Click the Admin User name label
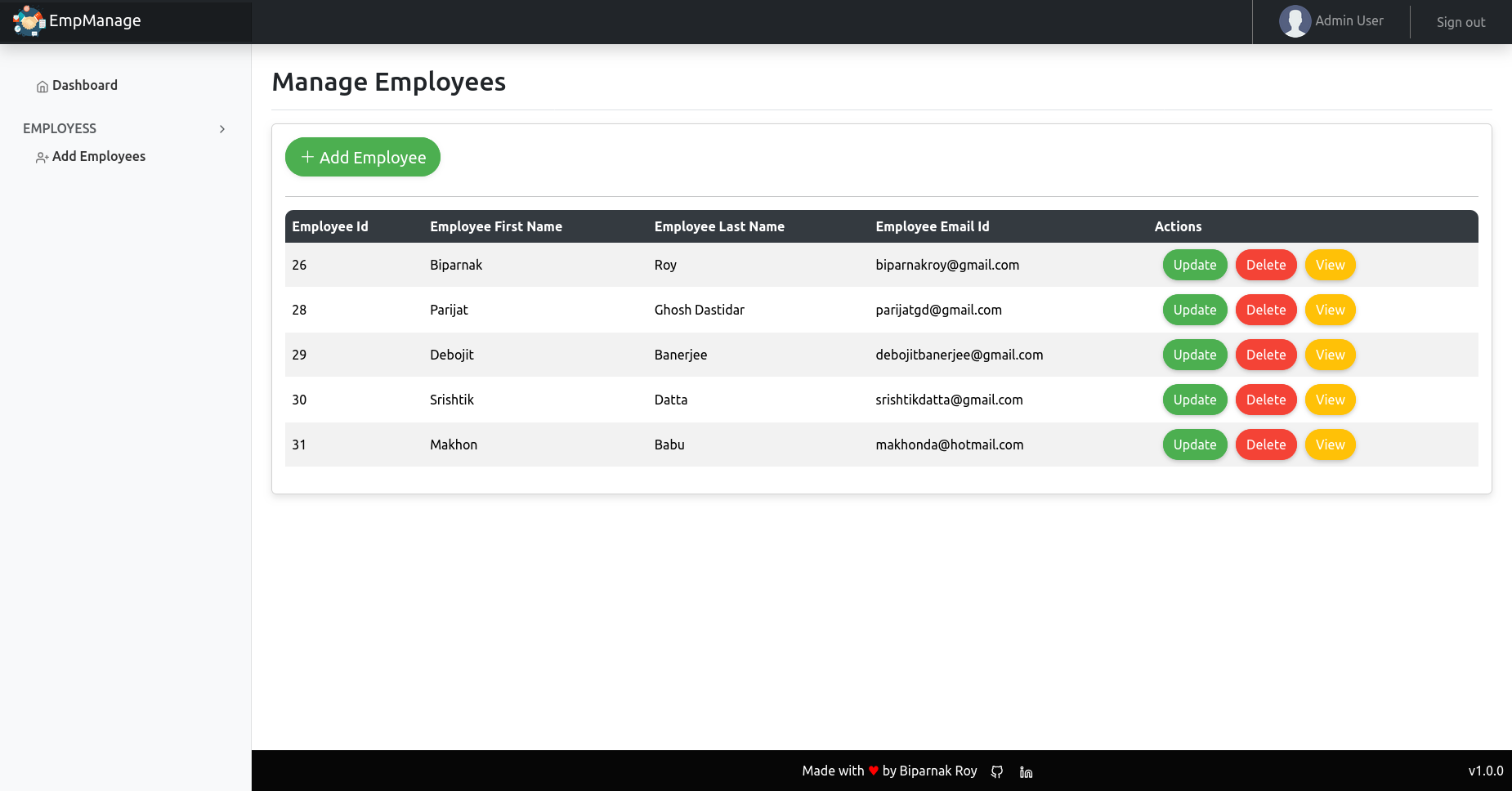Viewport: 1512px width, 791px height. pos(1349,21)
